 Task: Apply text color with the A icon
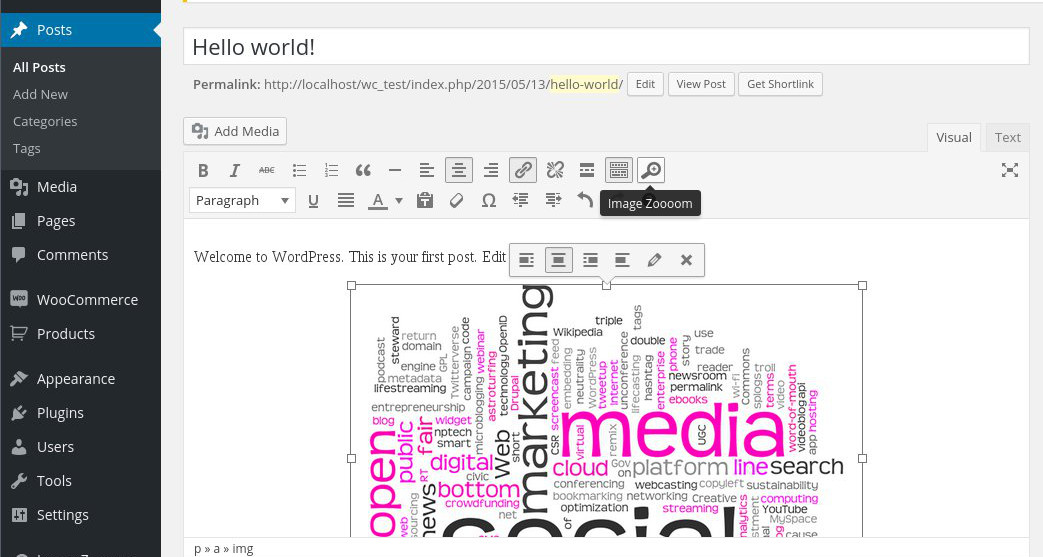(x=378, y=200)
